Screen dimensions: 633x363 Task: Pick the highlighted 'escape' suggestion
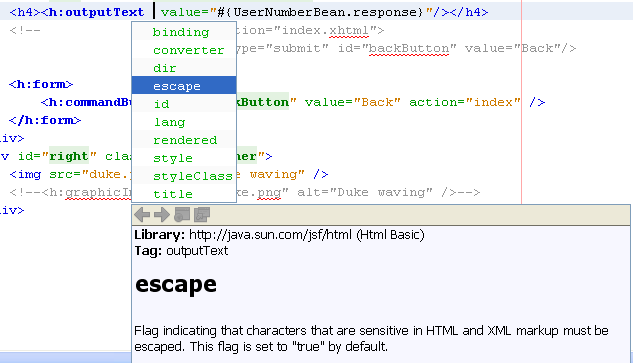[184, 86]
